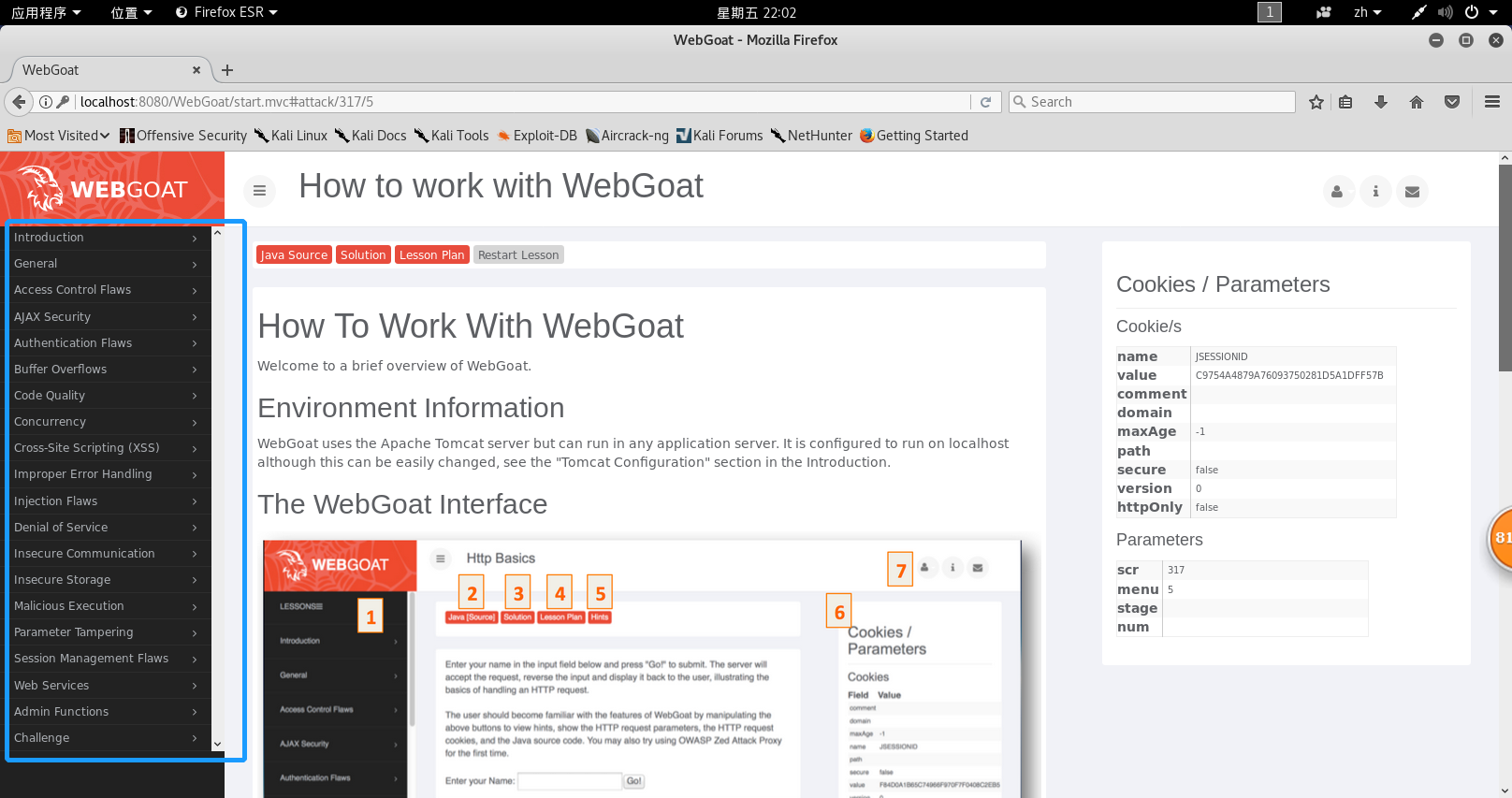The width and height of the screenshot is (1512, 798).
Task: Open Firefox downloads arrow icon
Action: click(1381, 102)
